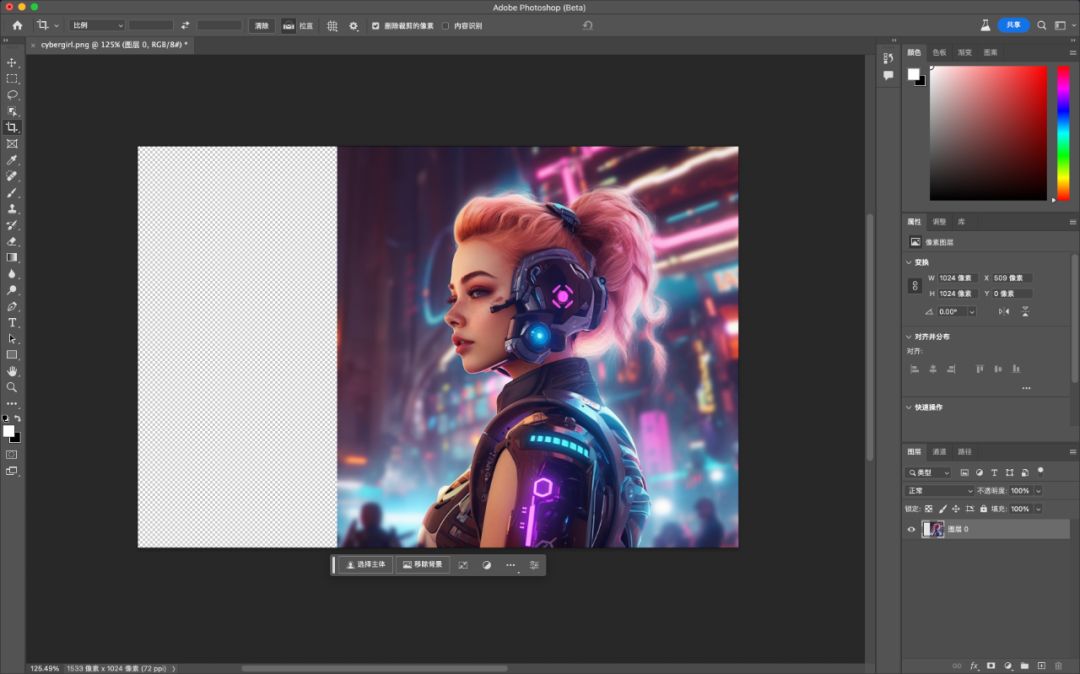Screen dimensions: 1080x674
Task: Open crop overlay grid options
Action: 332,25
